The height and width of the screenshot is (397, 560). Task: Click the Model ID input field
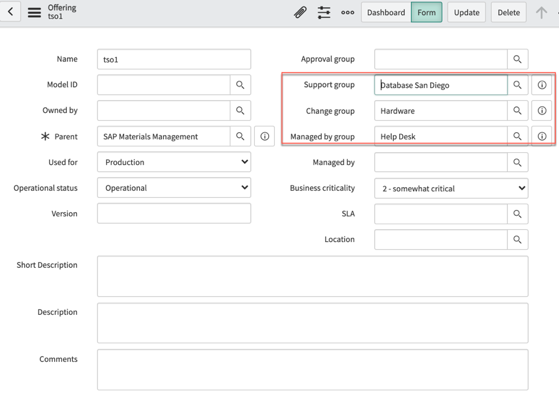(x=164, y=85)
